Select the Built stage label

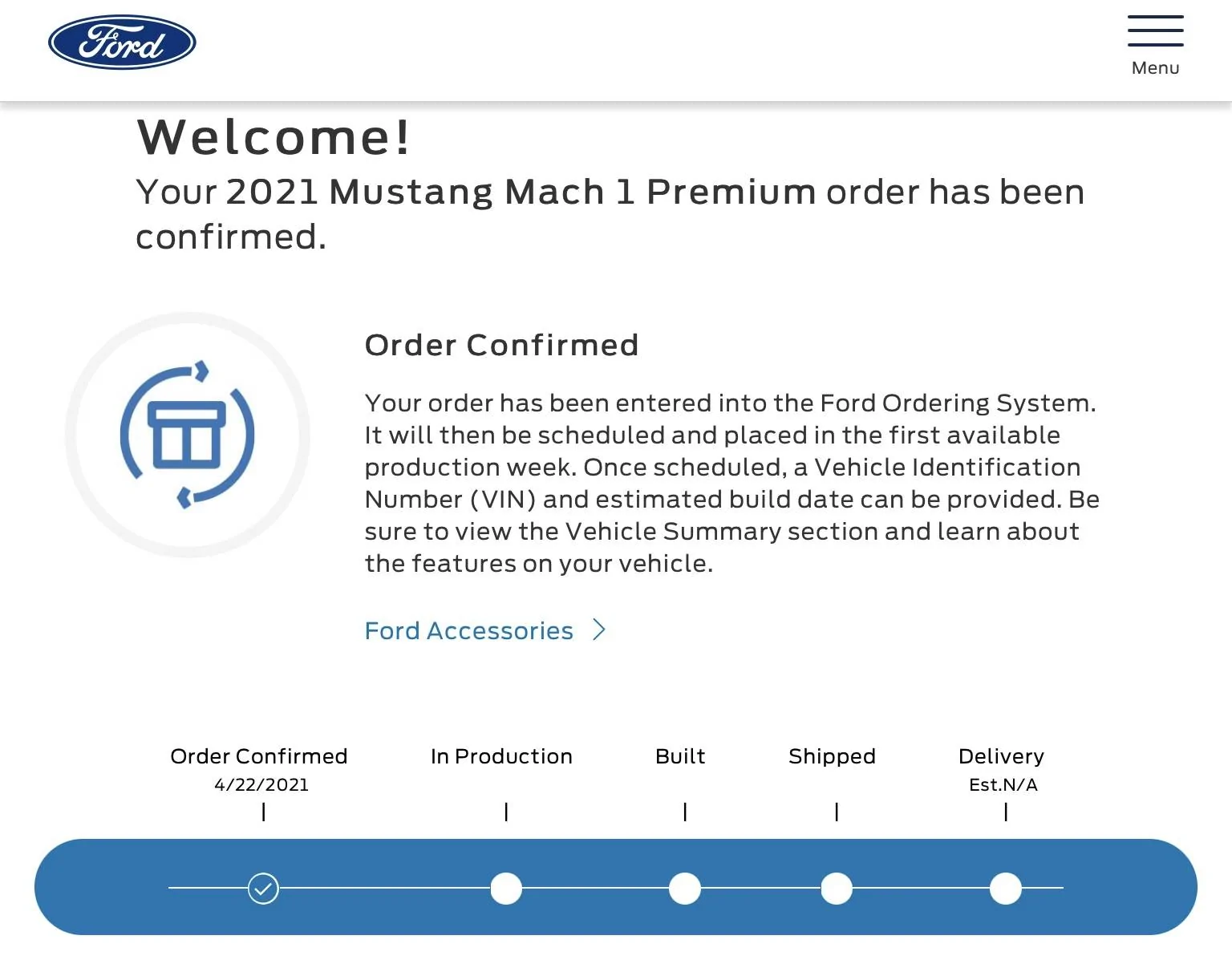680,756
